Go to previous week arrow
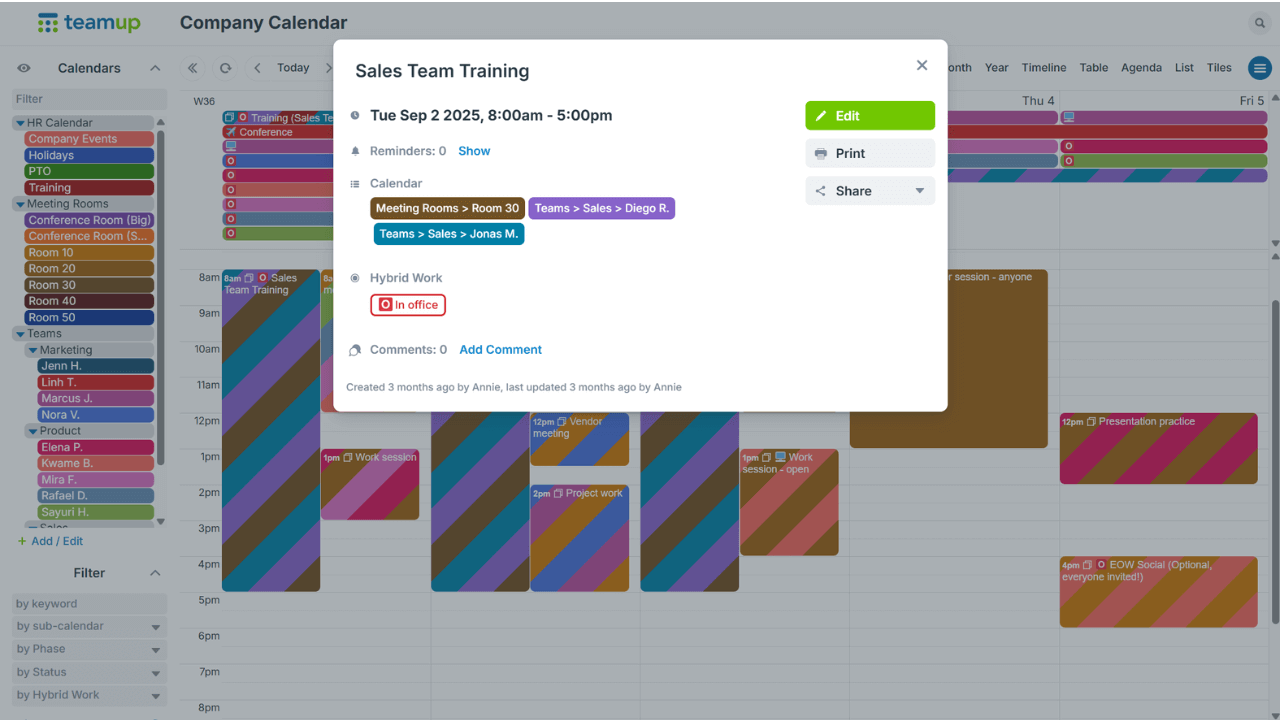Image resolution: width=1280 pixels, height=720 pixels. (x=257, y=68)
